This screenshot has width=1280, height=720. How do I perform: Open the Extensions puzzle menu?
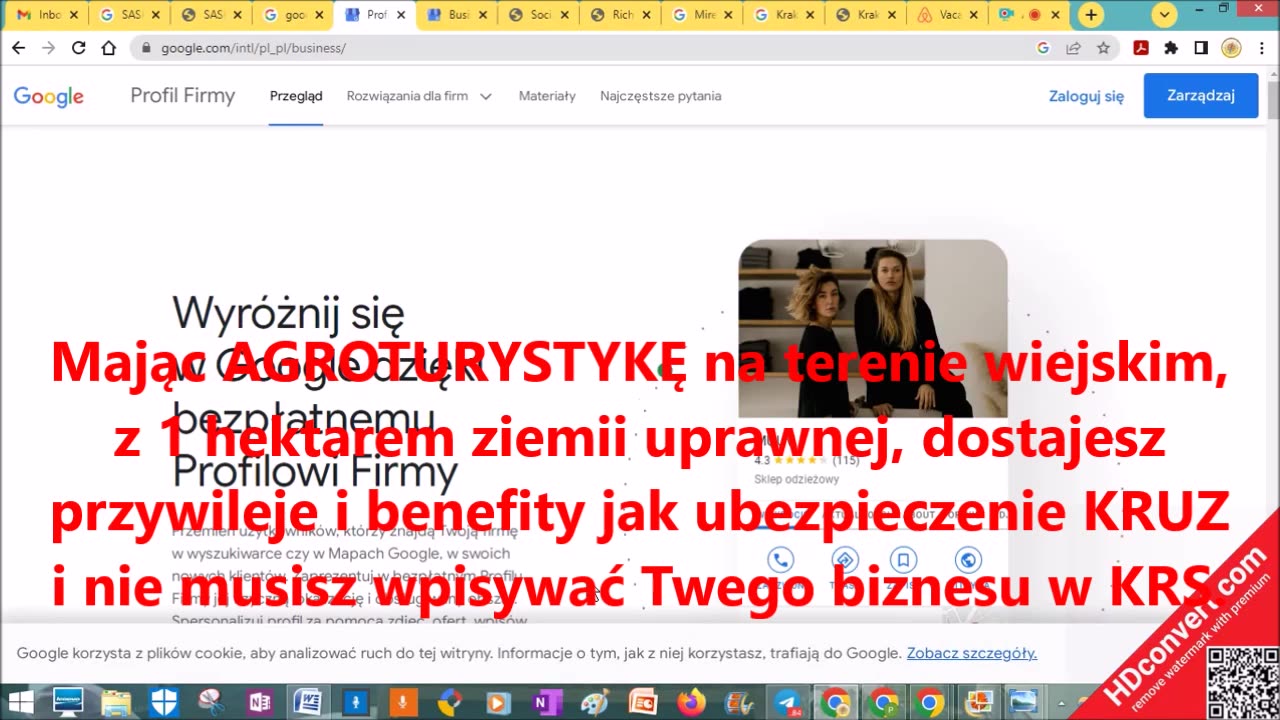pyautogui.click(x=1171, y=48)
